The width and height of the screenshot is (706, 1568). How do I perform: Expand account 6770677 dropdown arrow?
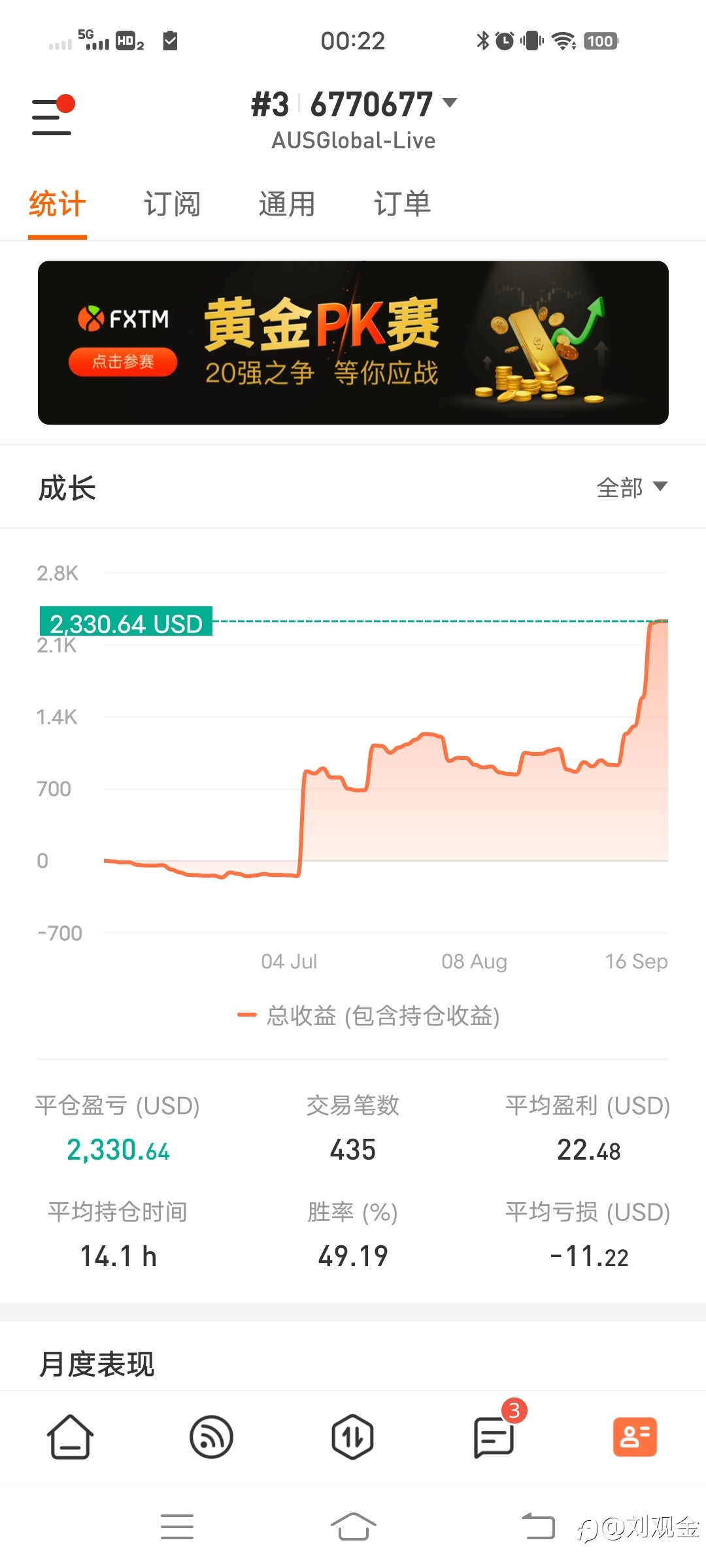click(450, 103)
